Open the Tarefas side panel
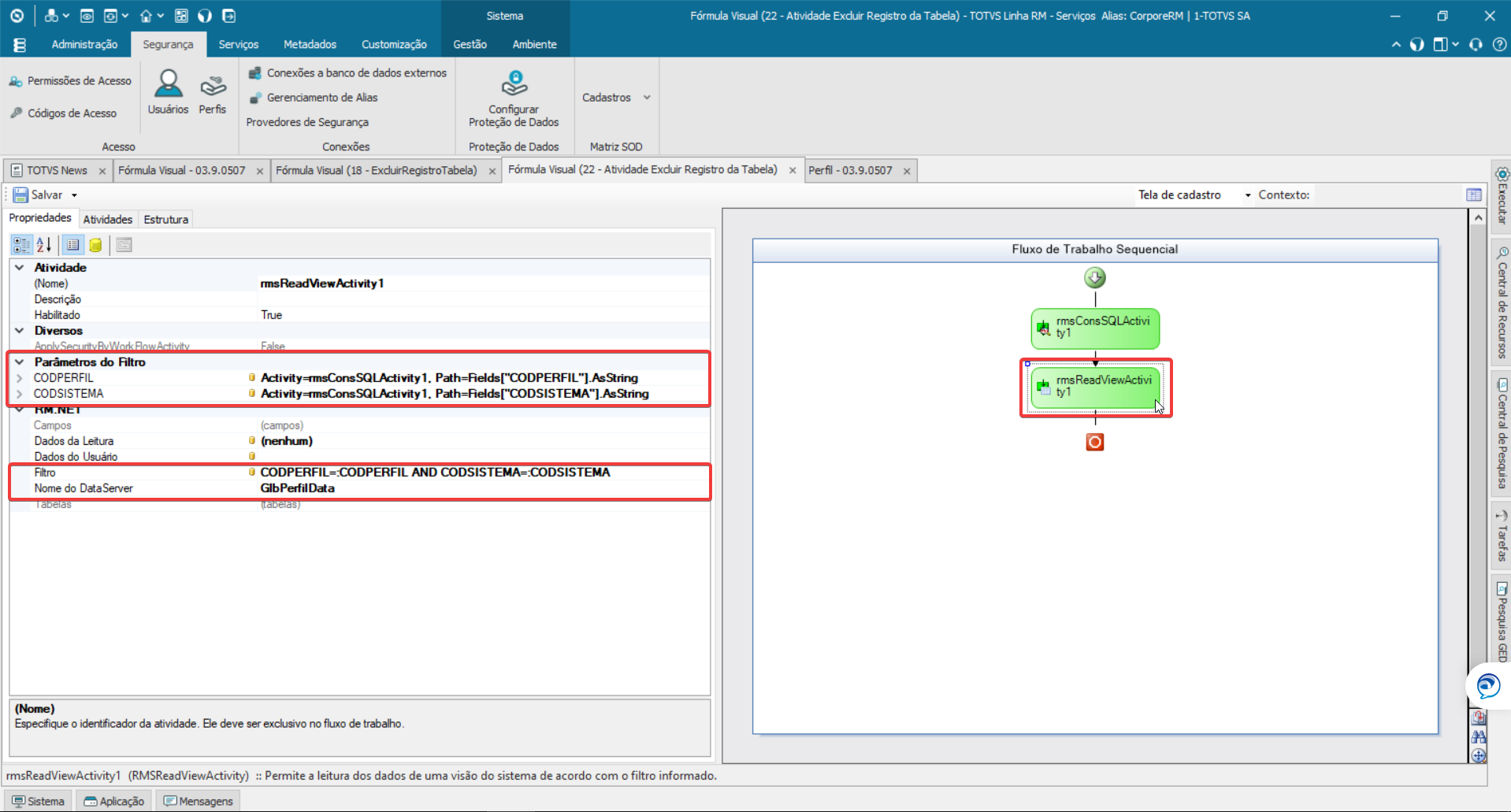The image size is (1511, 812). [x=1502, y=536]
